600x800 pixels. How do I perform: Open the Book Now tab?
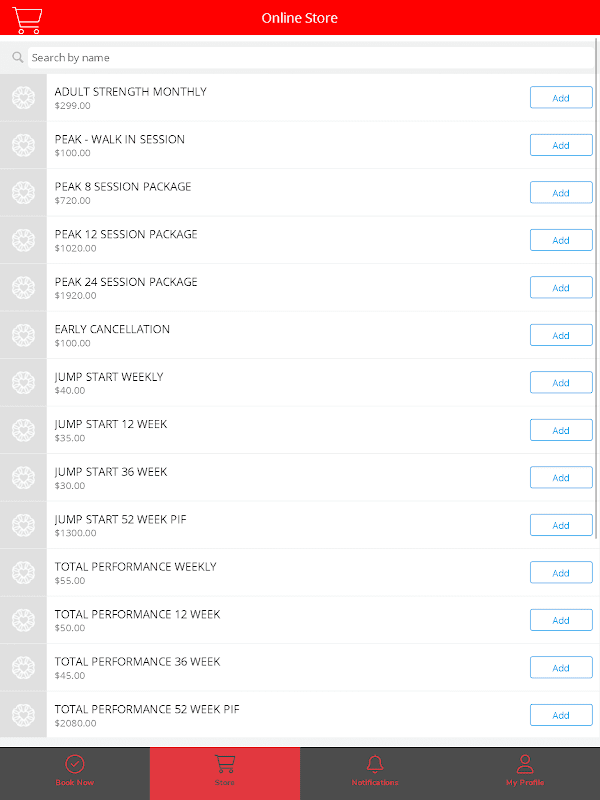(74, 772)
